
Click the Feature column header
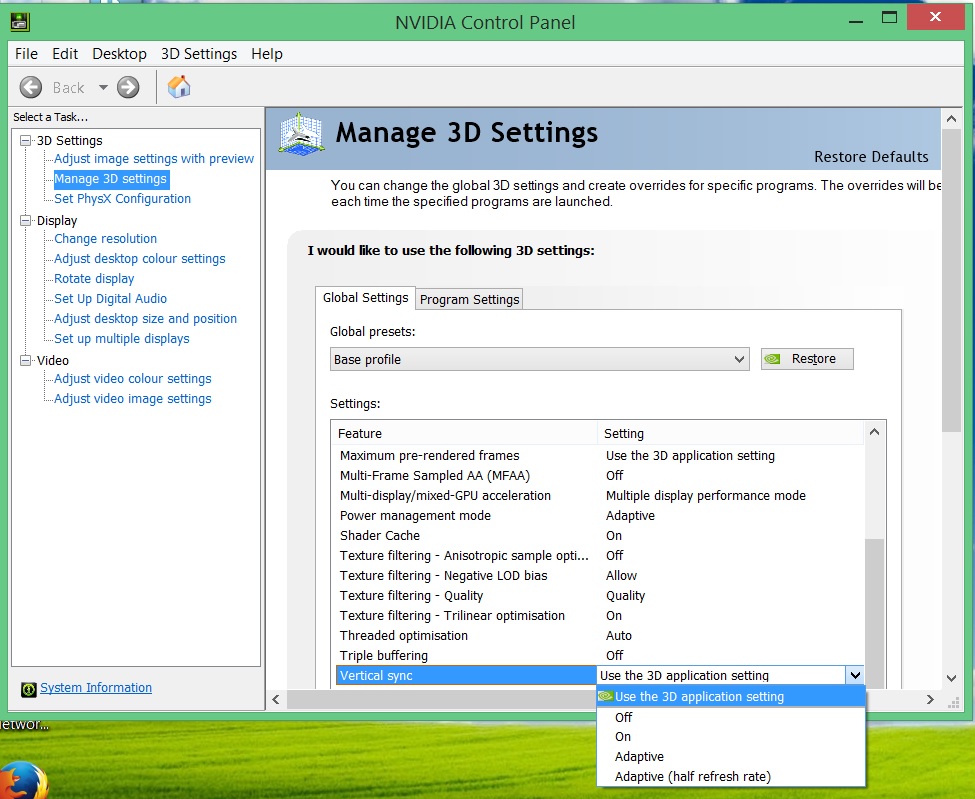click(464, 433)
